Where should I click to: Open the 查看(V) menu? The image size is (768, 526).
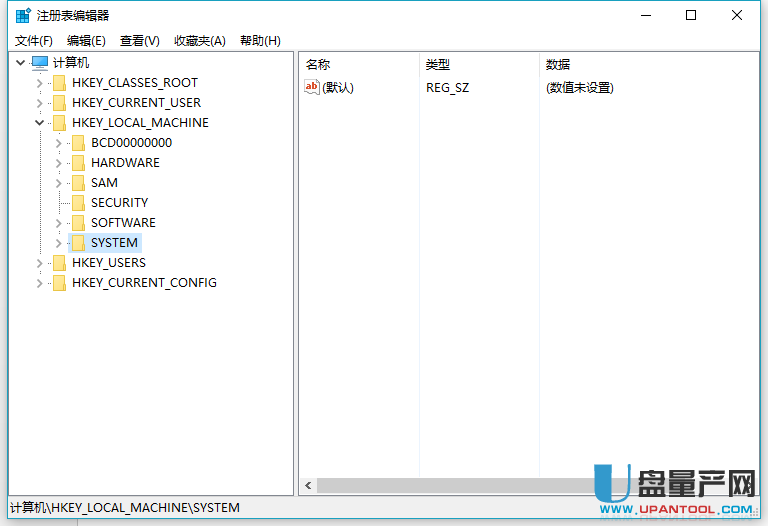[x=140, y=41]
